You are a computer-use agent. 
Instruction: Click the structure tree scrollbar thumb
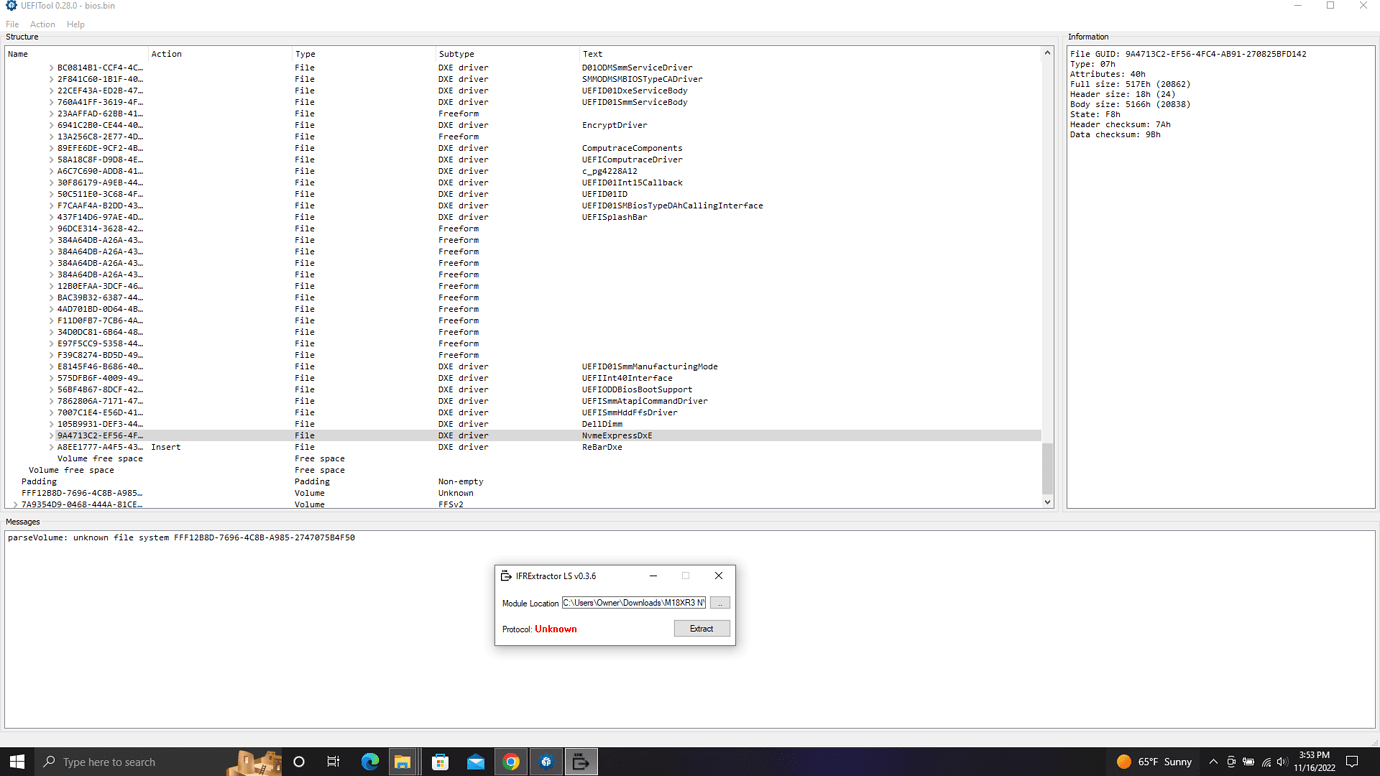coord(1048,468)
